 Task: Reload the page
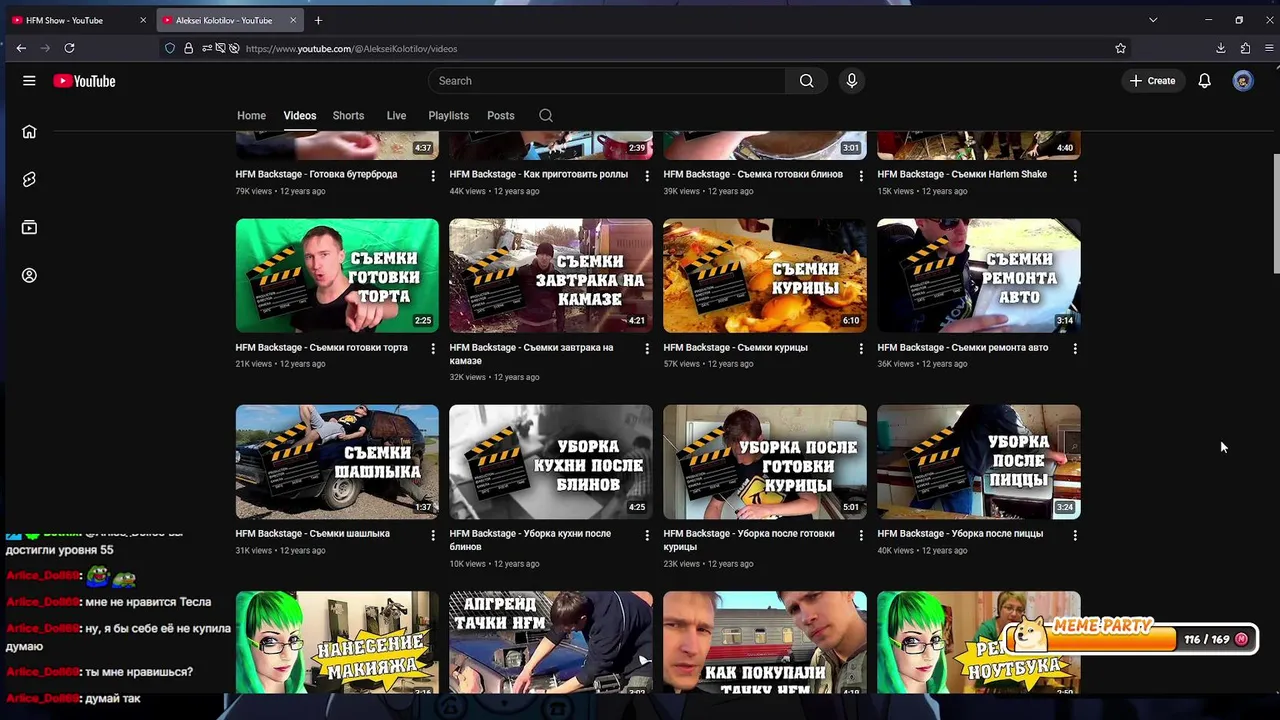pos(69,48)
